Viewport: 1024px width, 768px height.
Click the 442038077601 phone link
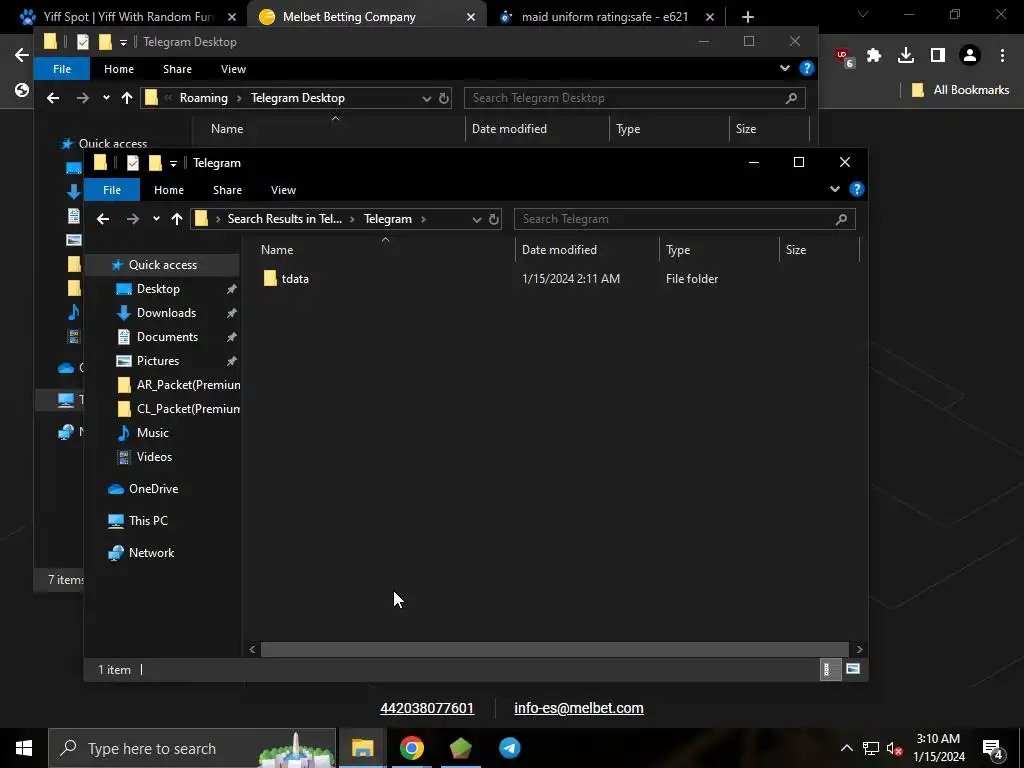(427, 709)
